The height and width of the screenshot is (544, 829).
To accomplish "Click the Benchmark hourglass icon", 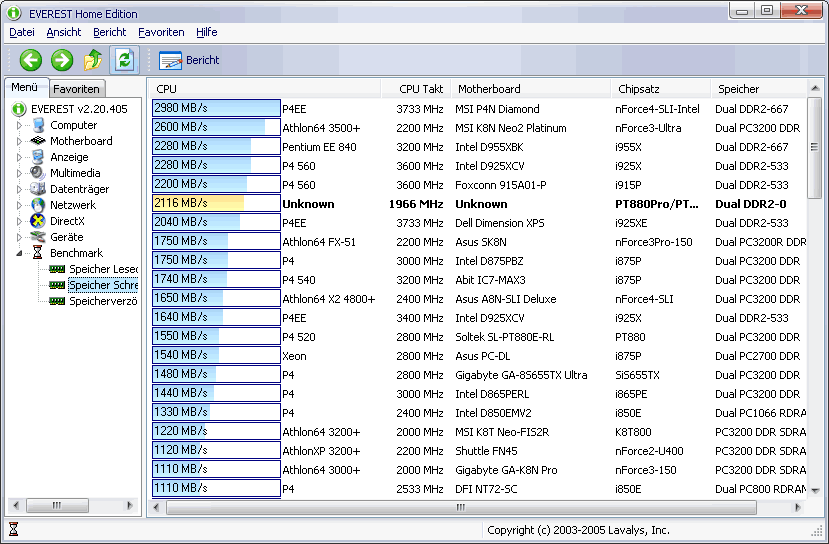I will click(38, 253).
